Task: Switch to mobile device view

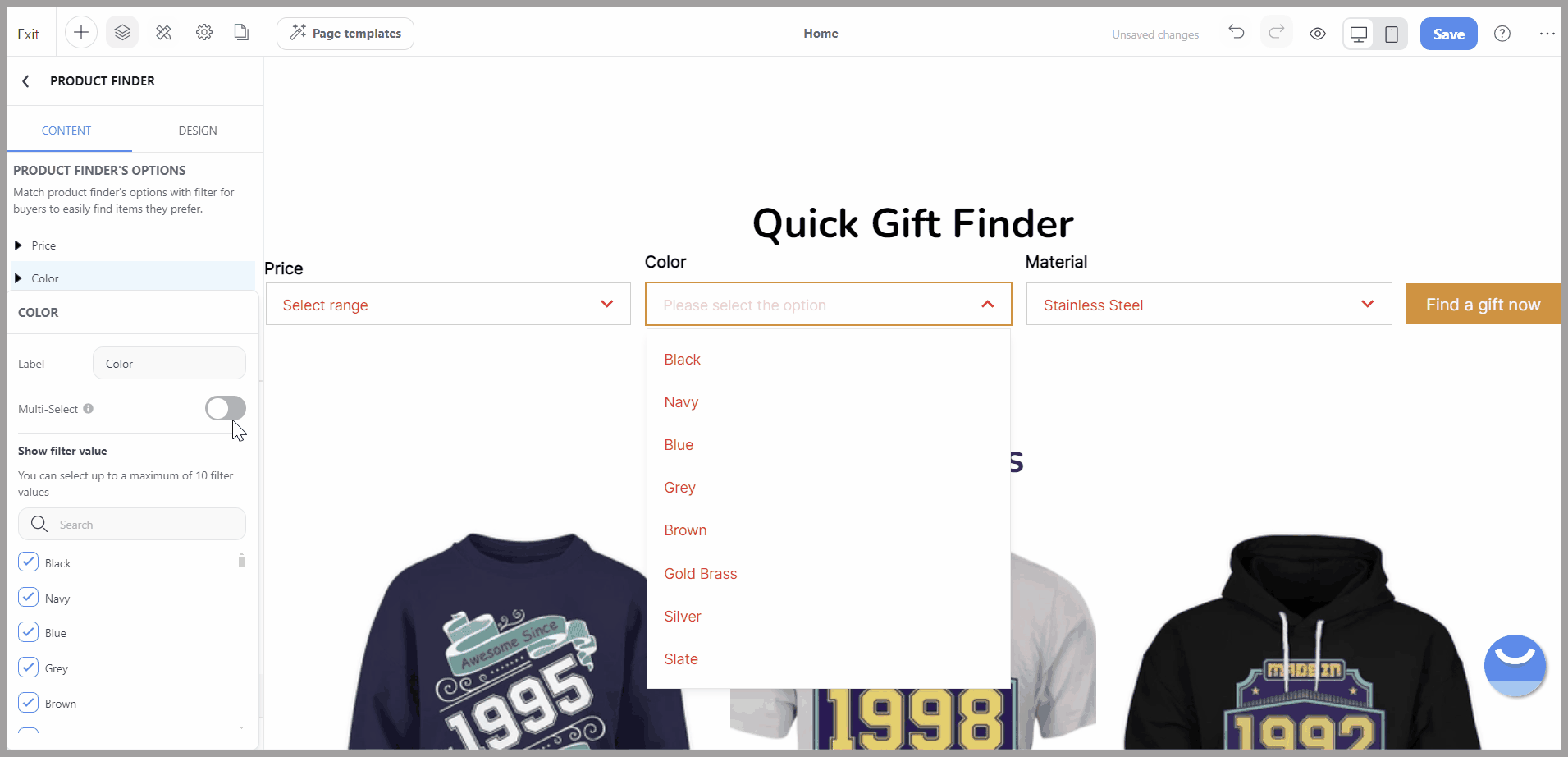Action: click(1392, 34)
